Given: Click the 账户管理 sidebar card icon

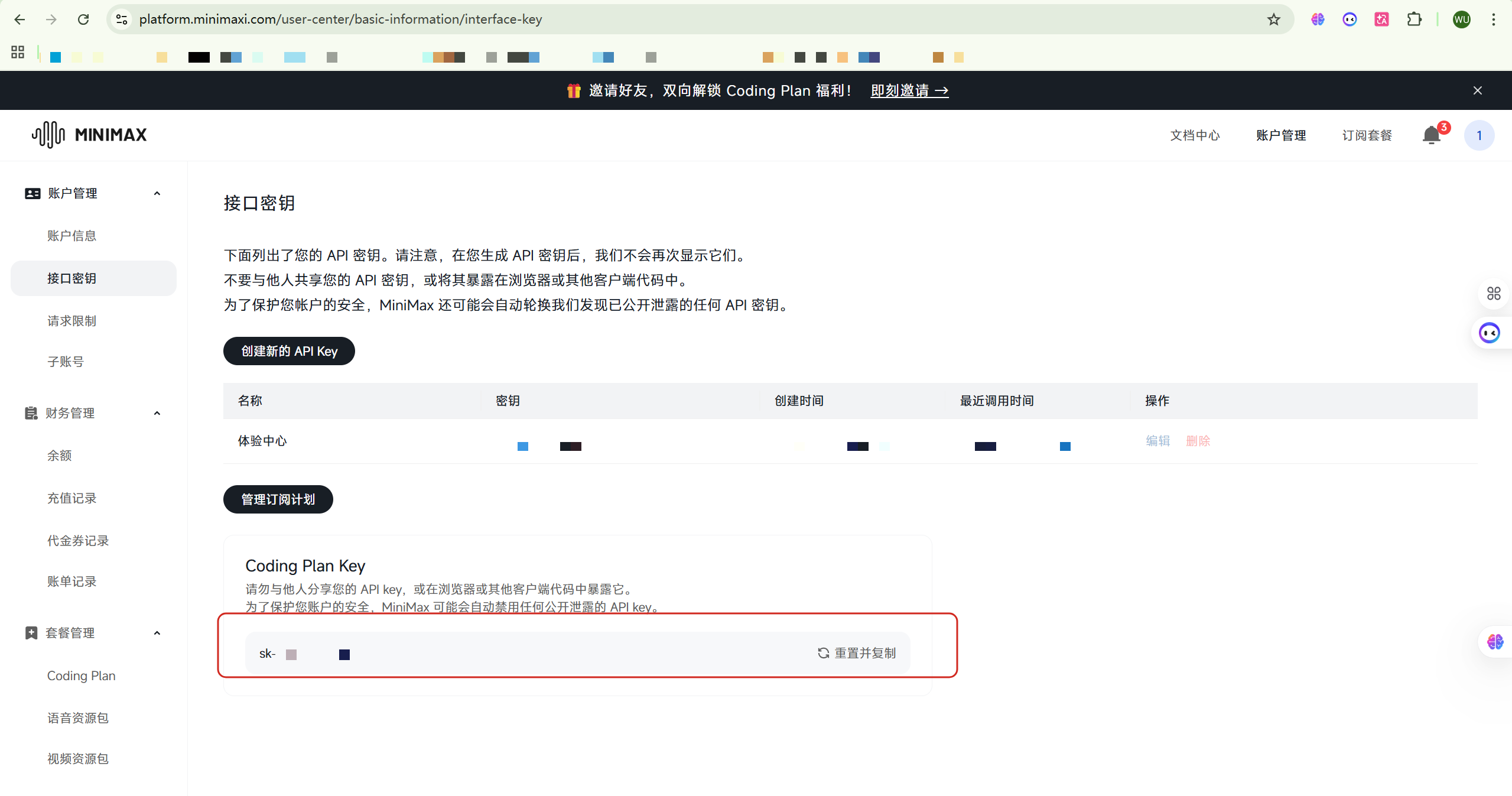Looking at the screenshot, I should point(32,193).
